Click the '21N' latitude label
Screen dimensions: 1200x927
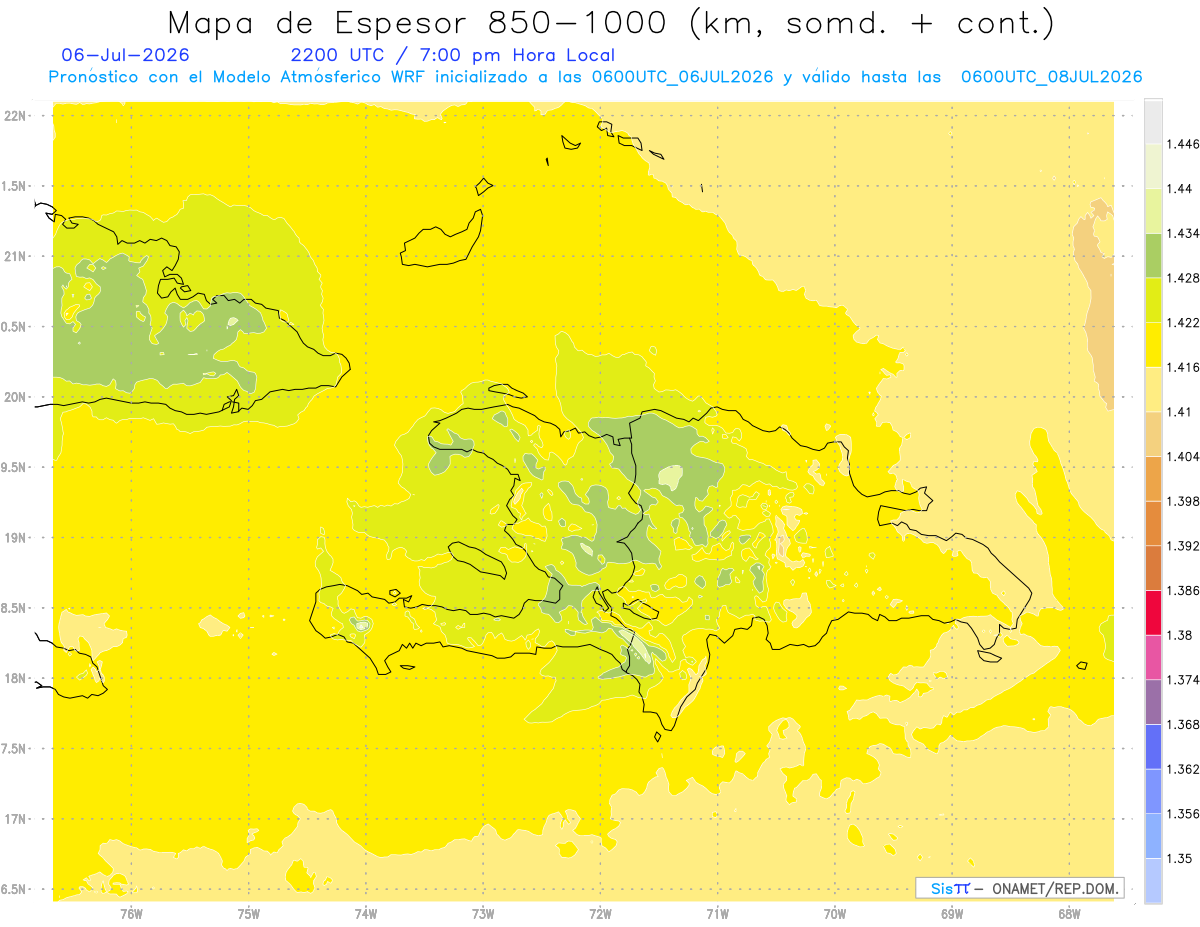(16, 257)
